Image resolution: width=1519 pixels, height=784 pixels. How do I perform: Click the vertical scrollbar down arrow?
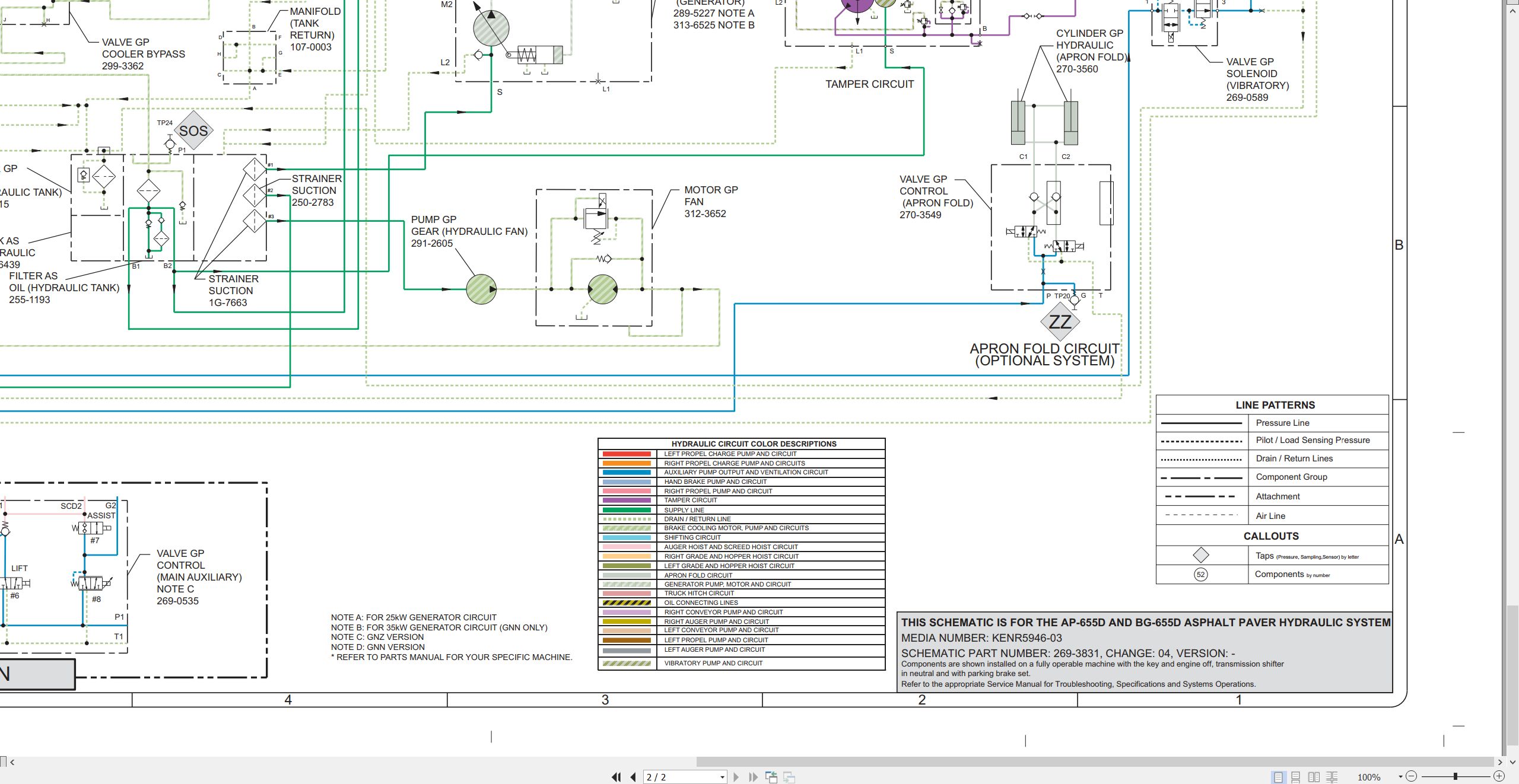coord(1512,761)
